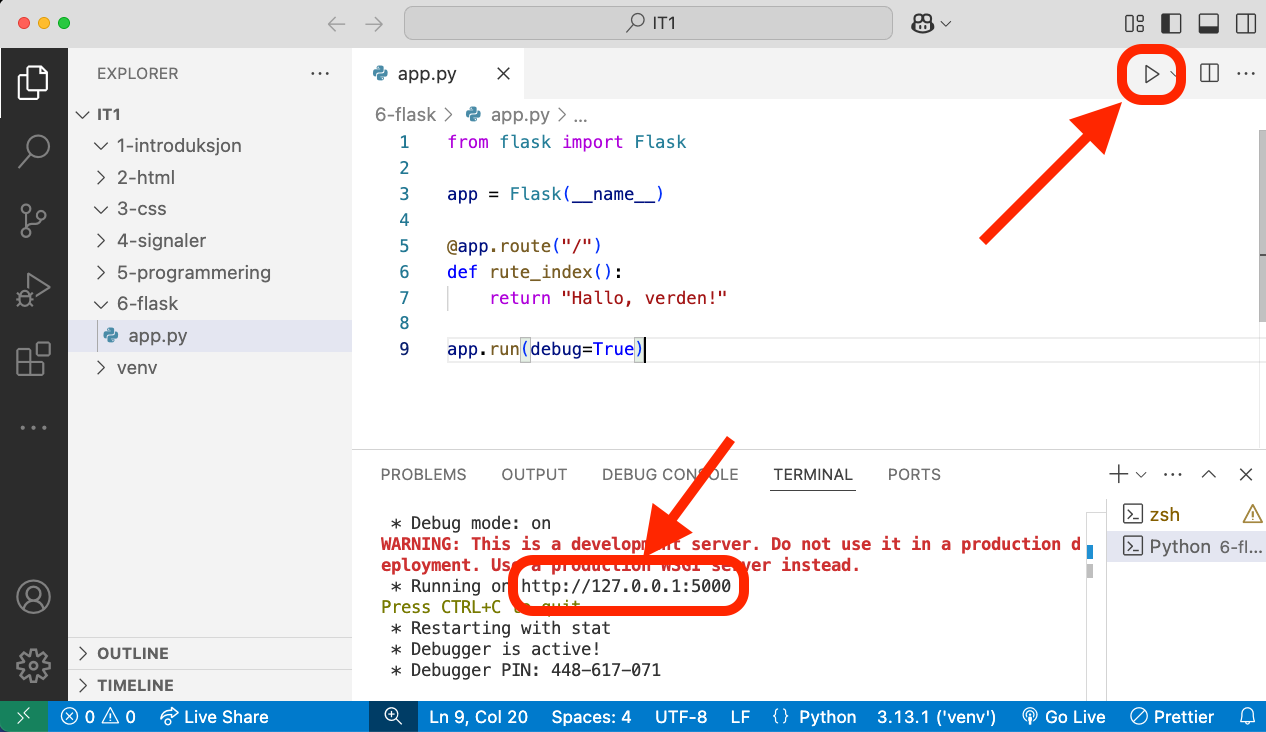Open the Accounts icon in activity bar
This screenshot has width=1266, height=732.
point(33,597)
